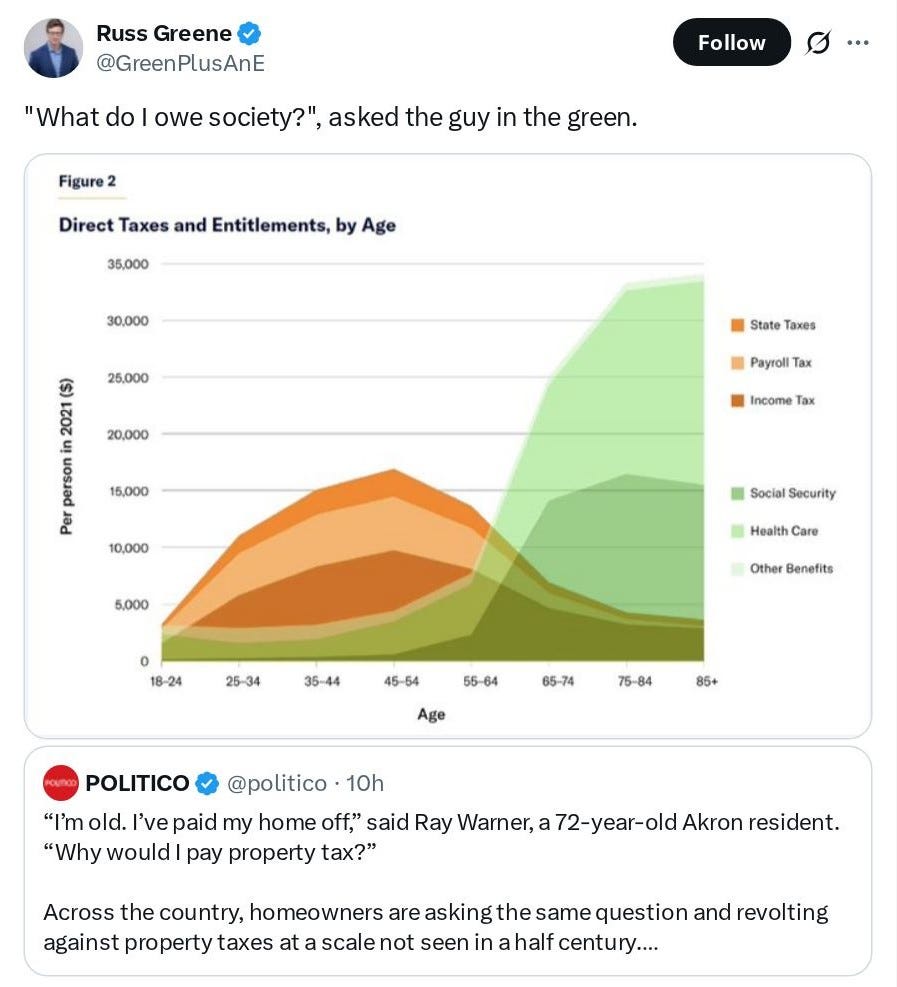Click the Payroll Tax legend swatch
The width and height of the screenshot is (897, 987).
click(x=737, y=363)
